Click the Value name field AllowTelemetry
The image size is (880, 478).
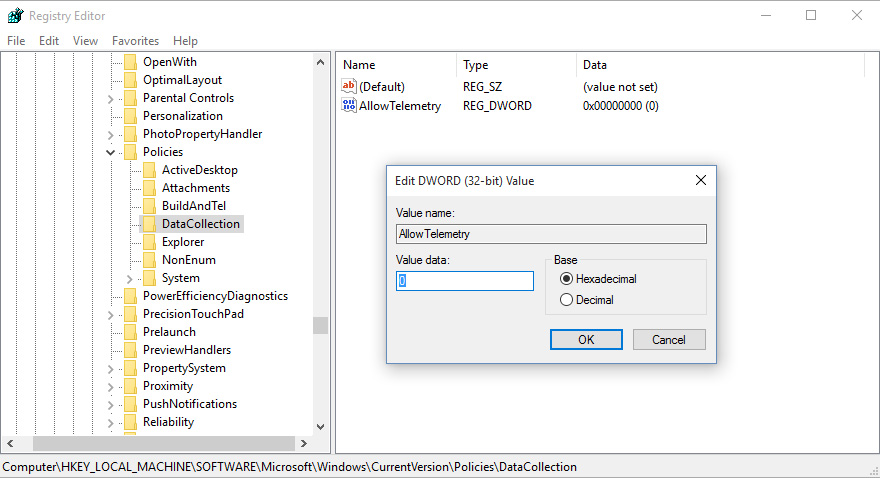[x=551, y=234]
